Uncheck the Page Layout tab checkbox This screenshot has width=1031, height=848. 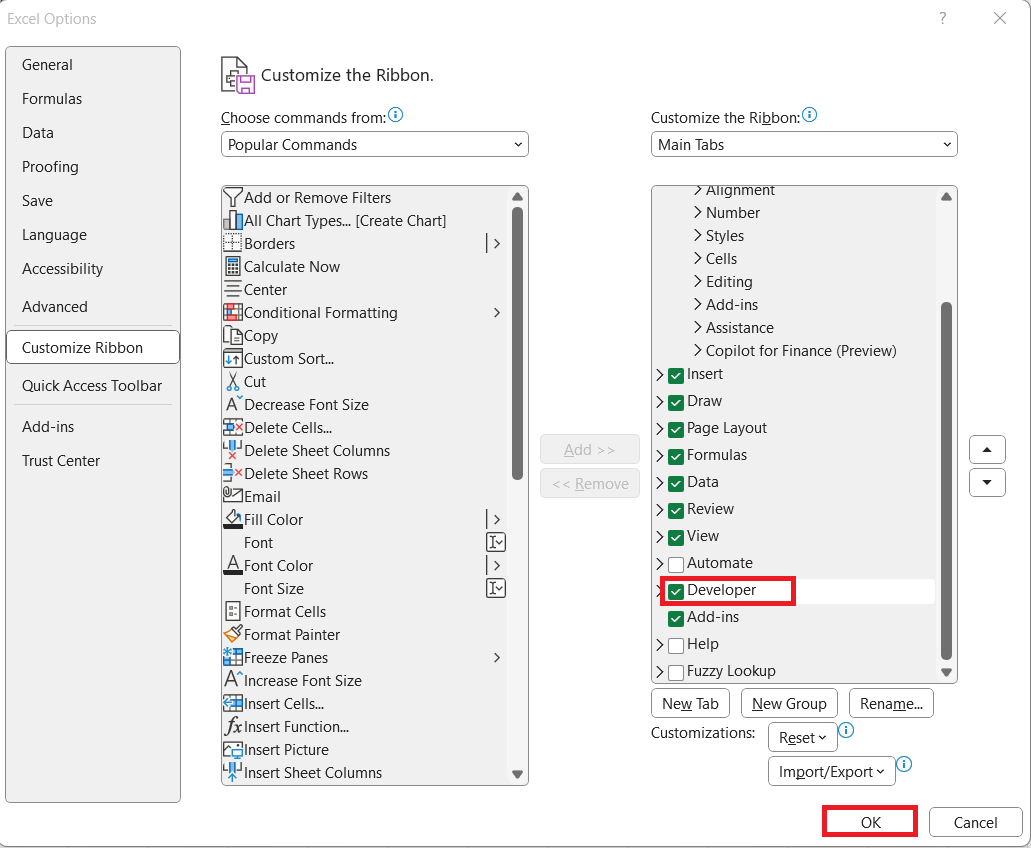[x=675, y=429]
